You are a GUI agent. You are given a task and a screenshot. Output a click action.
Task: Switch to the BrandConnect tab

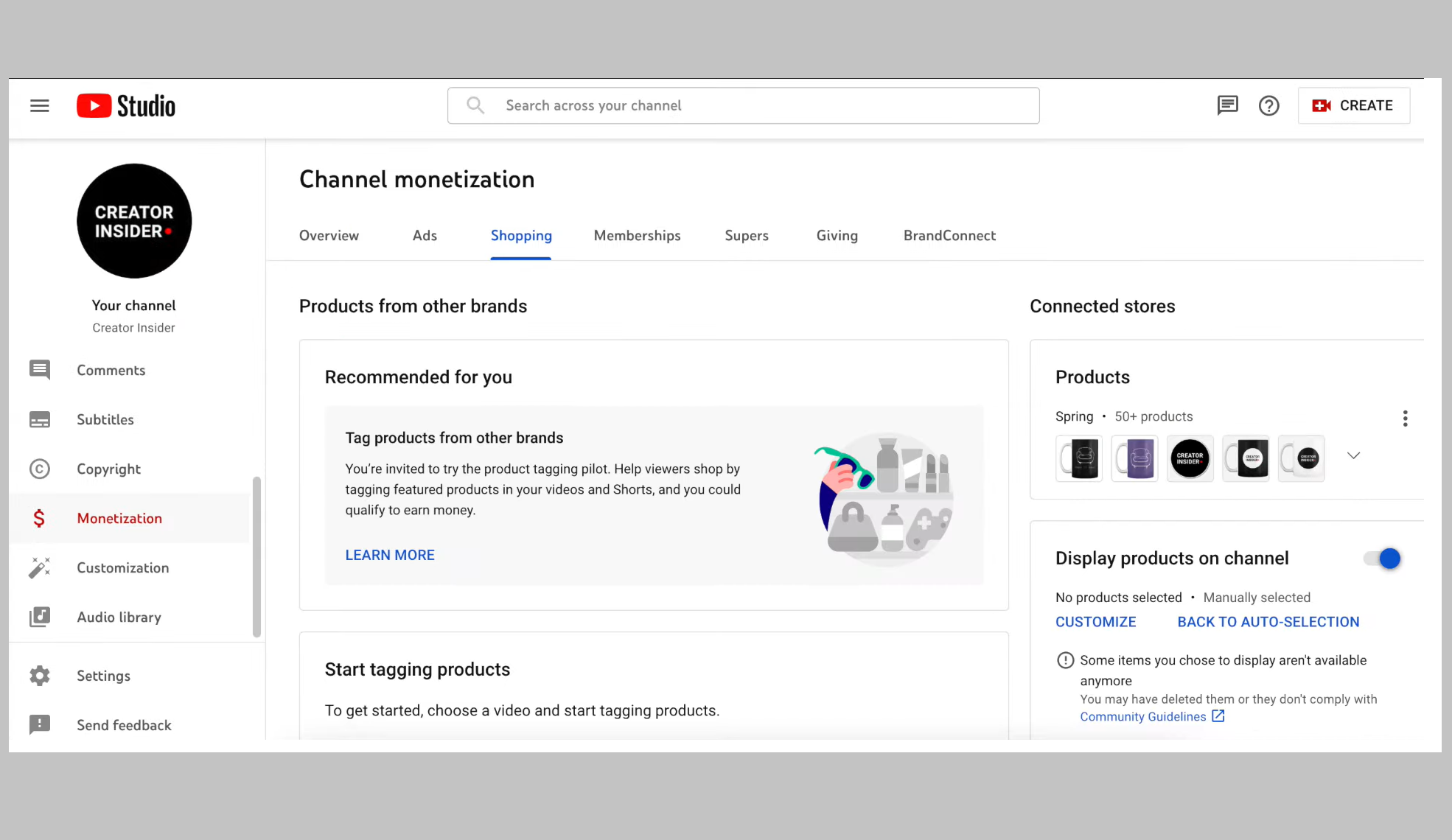click(949, 236)
